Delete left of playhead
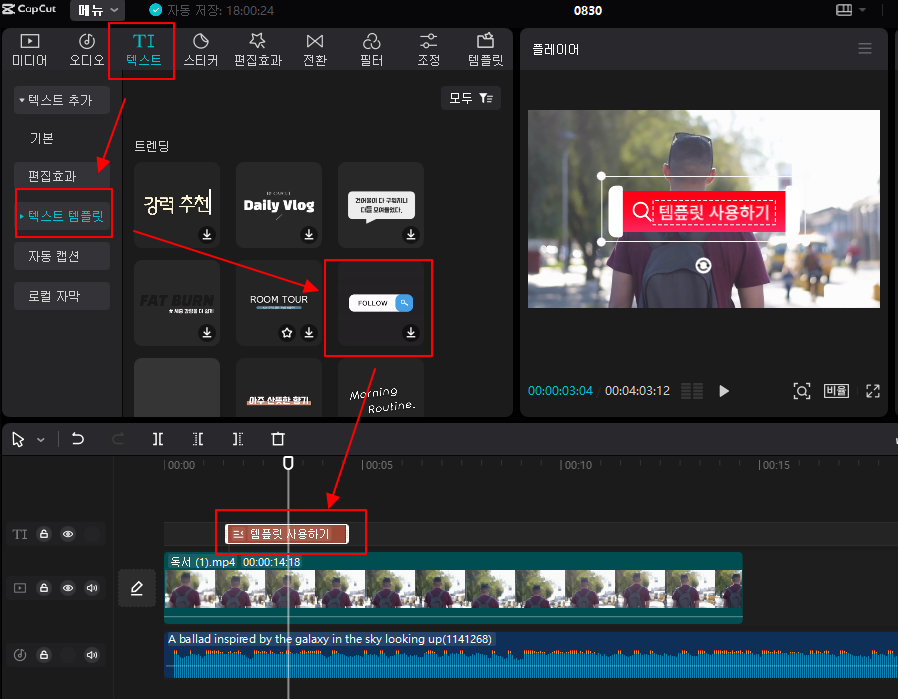898x699 pixels. [198, 439]
